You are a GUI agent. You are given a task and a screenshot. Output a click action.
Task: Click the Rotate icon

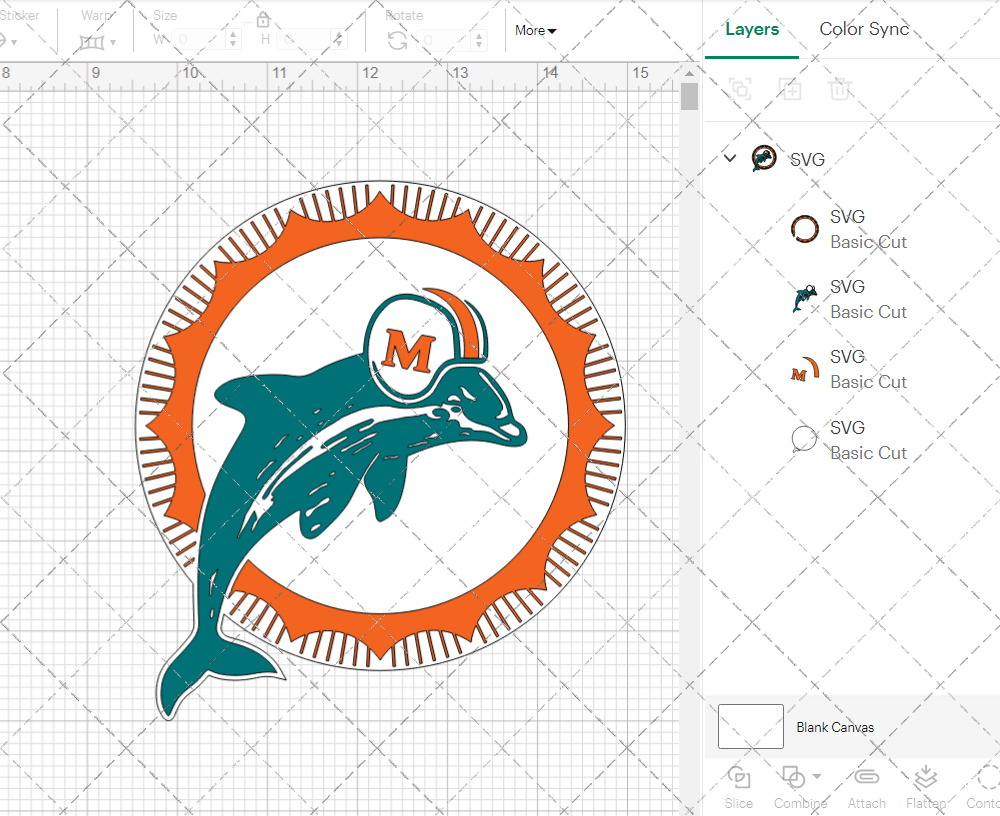[397, 40]
